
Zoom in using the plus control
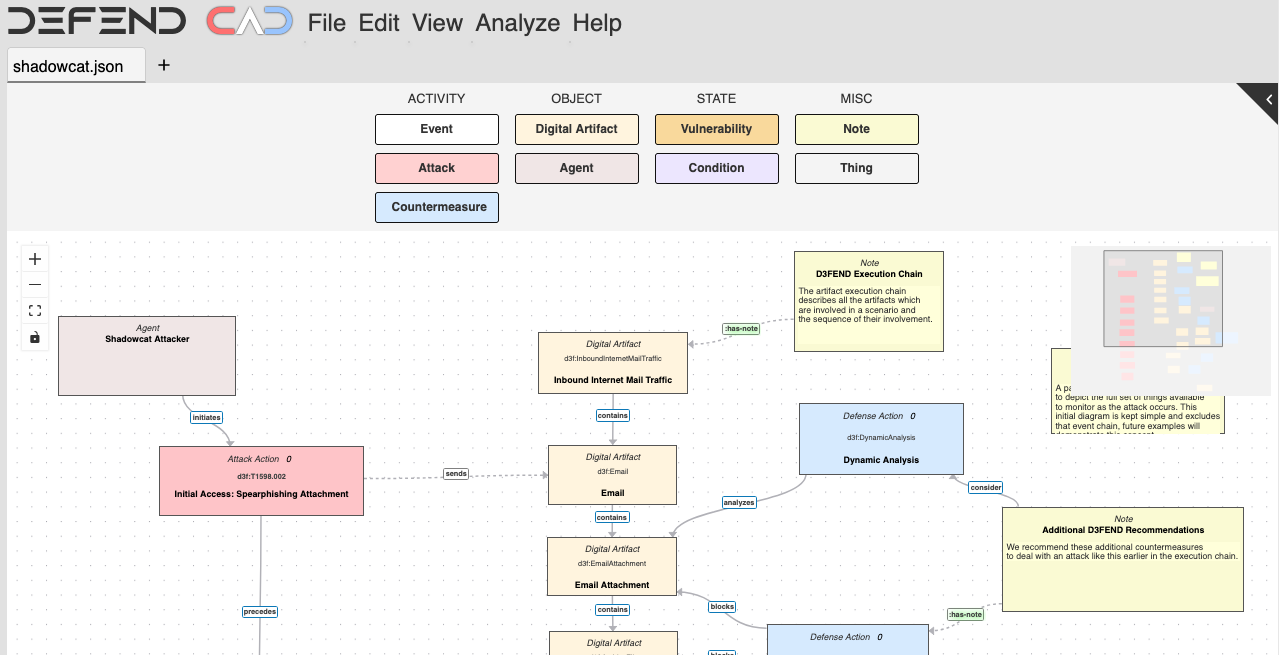35,259
